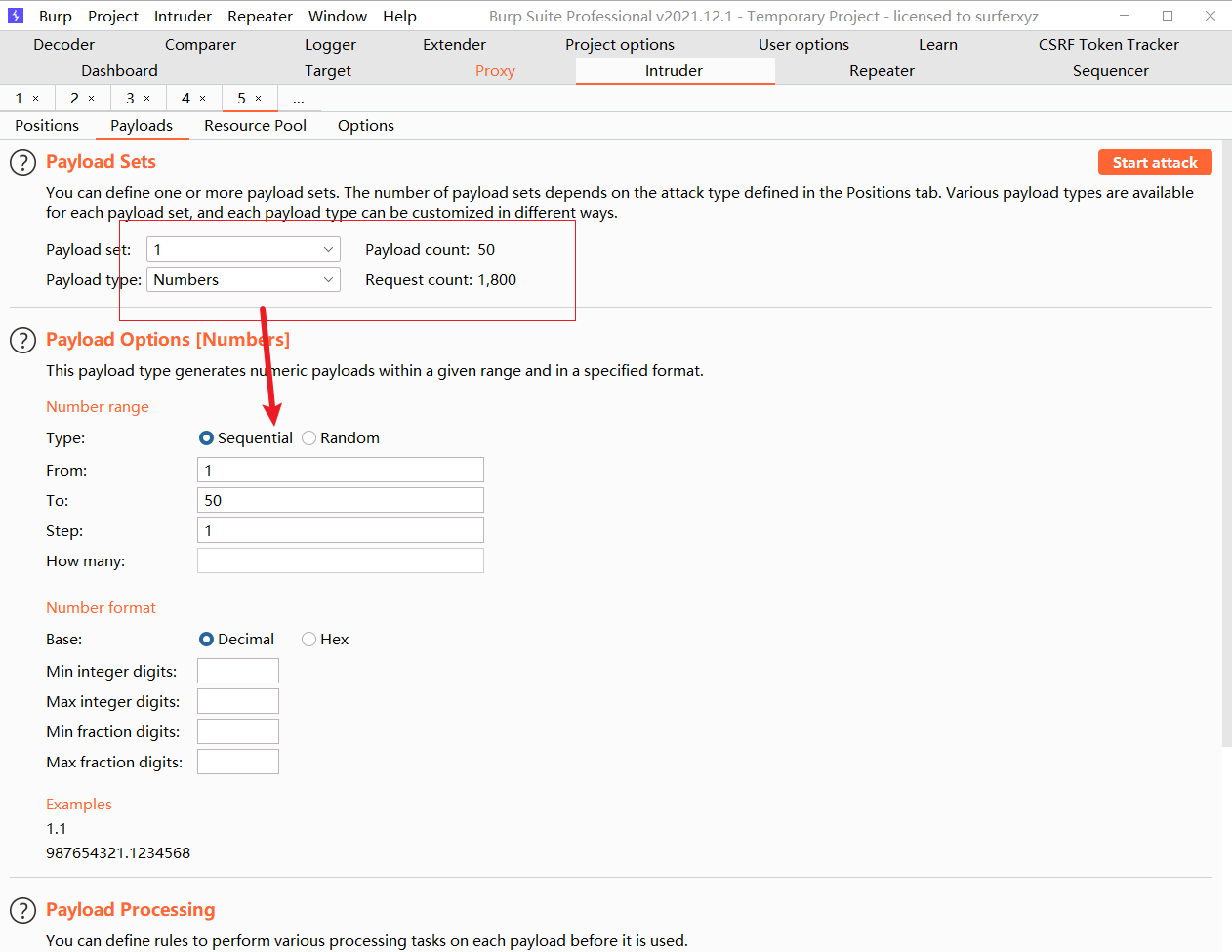The height and width of the screenshot is (952, 1232).
Task: Switch to the Learn tab
Action: 938,45
